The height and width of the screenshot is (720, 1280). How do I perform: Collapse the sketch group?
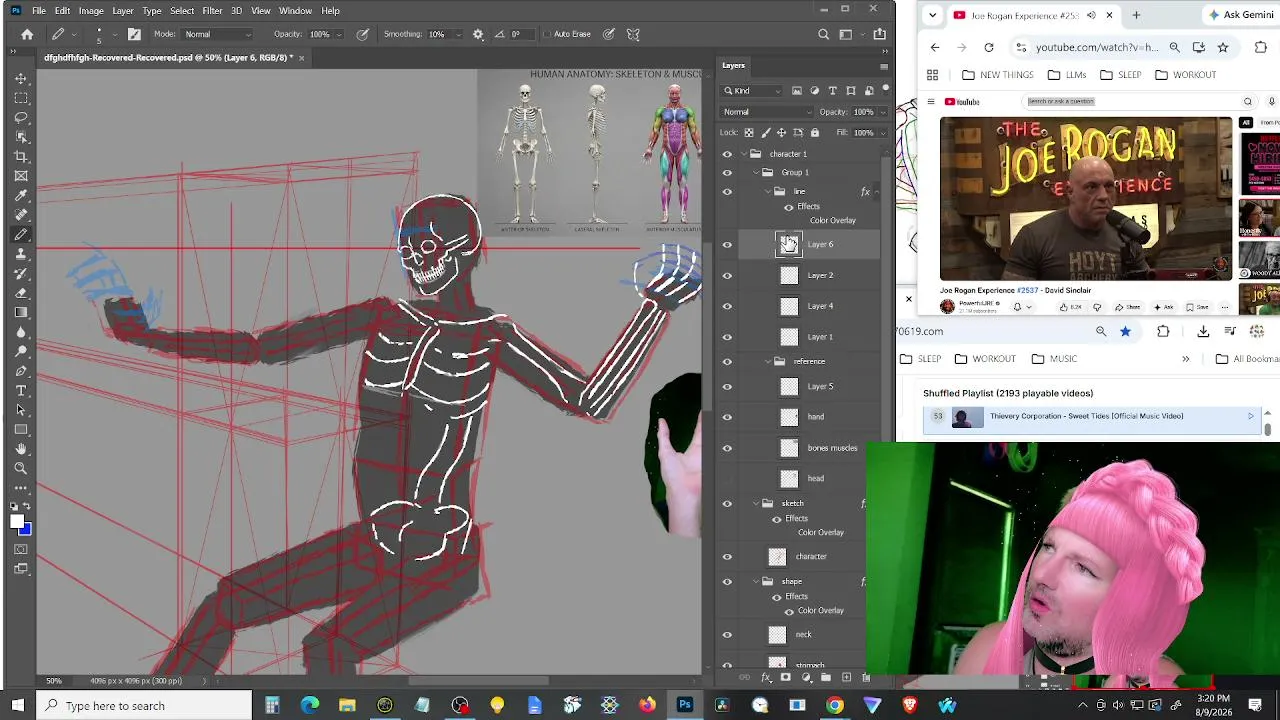(x=756, y=503)
